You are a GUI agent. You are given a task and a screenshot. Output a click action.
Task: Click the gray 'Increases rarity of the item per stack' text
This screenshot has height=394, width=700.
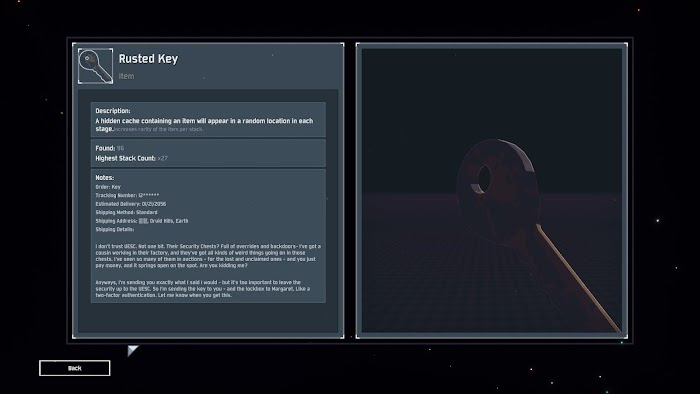(158, 129)
